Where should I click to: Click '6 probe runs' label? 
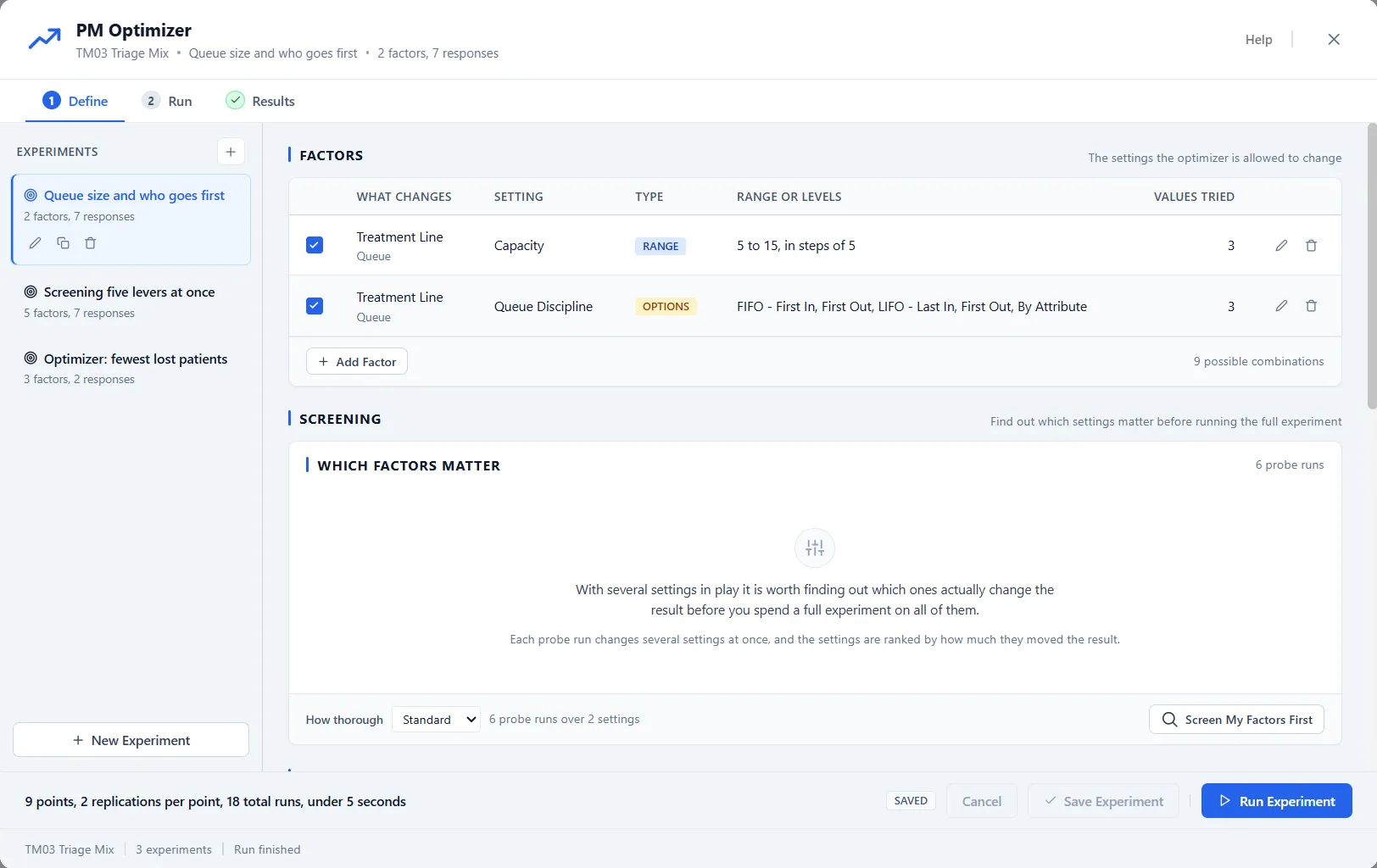[x=1290, y=465]
